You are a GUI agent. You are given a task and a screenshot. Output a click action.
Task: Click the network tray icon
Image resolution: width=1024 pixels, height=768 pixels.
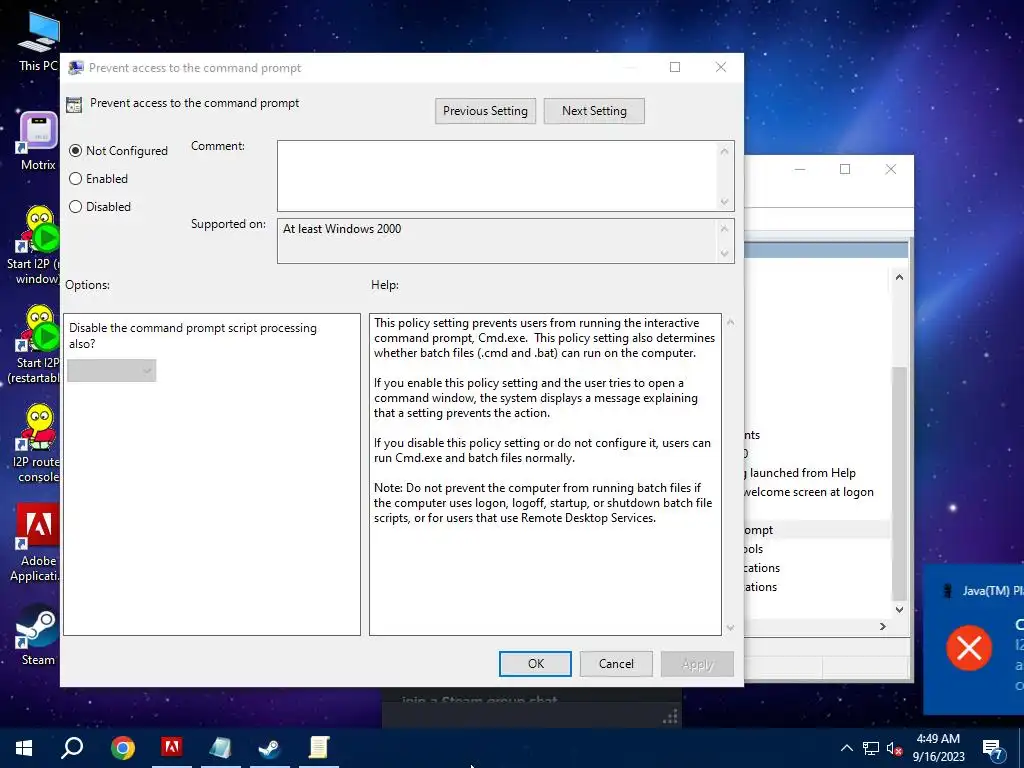pos(871,748)
